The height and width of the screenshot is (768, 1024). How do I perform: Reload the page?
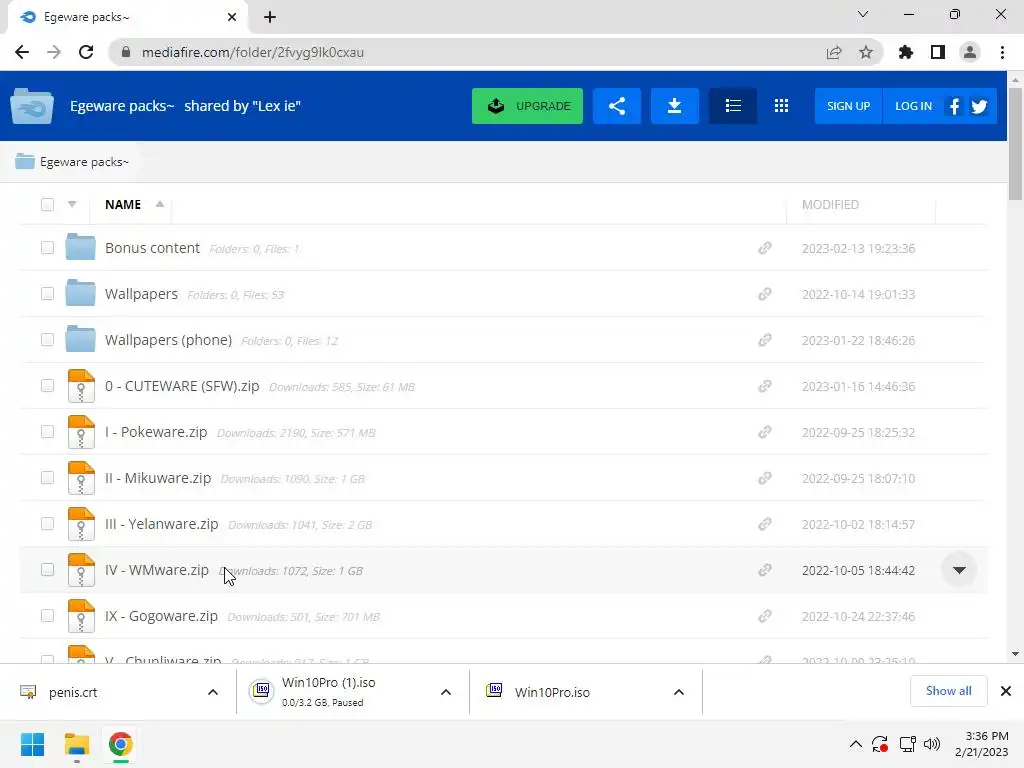(86, 52)
